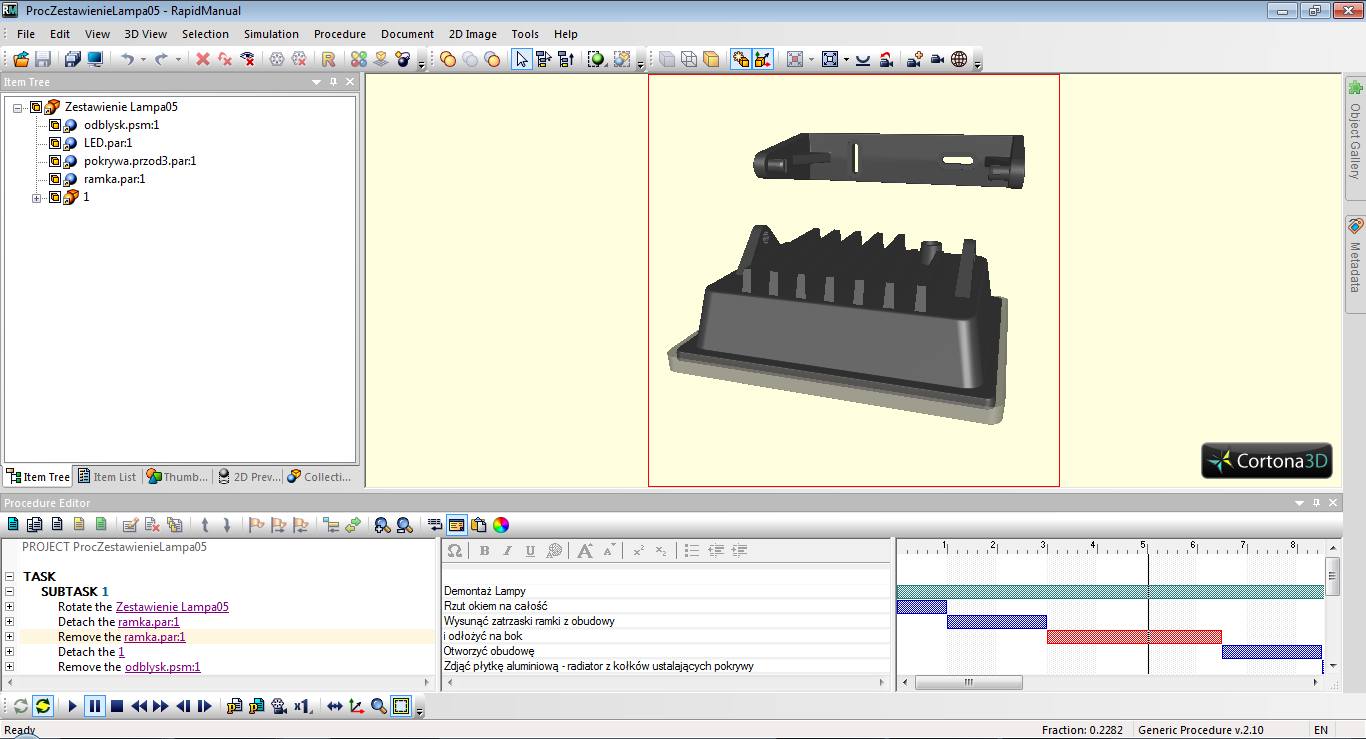The width and height of the screenshot is (1366, 739).
Task: Fast-forward the simulation with double-right arrows
Action: [x=161, y=706]
